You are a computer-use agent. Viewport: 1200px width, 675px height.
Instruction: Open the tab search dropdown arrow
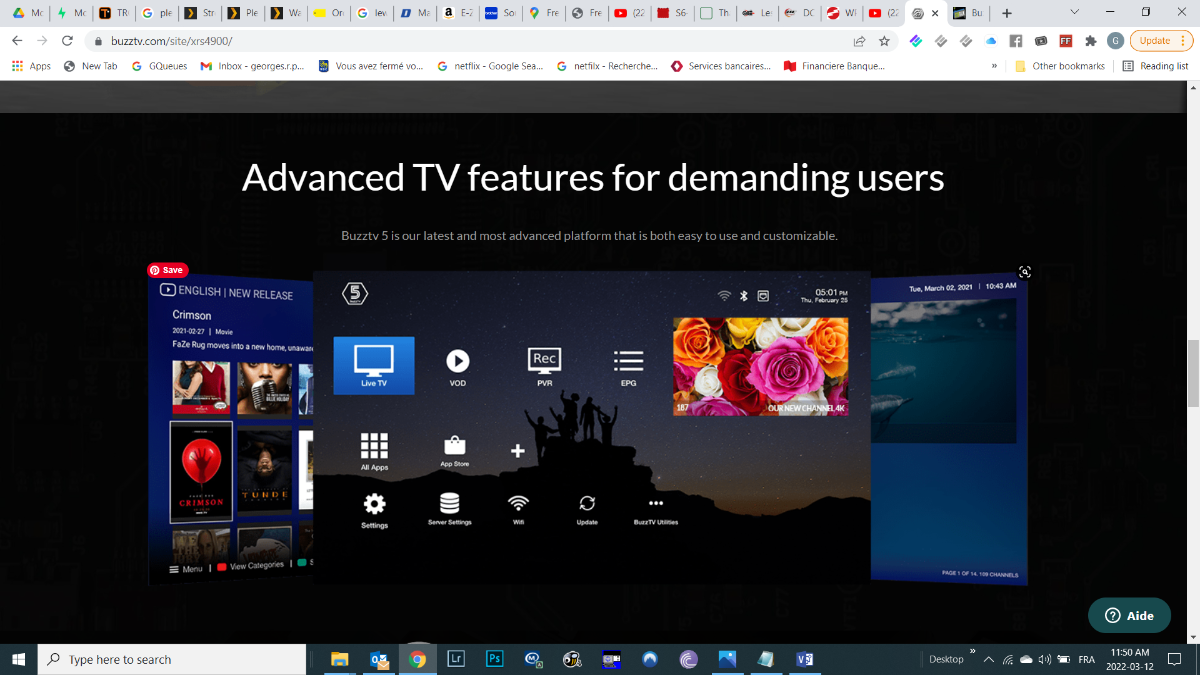point(1074,13)
